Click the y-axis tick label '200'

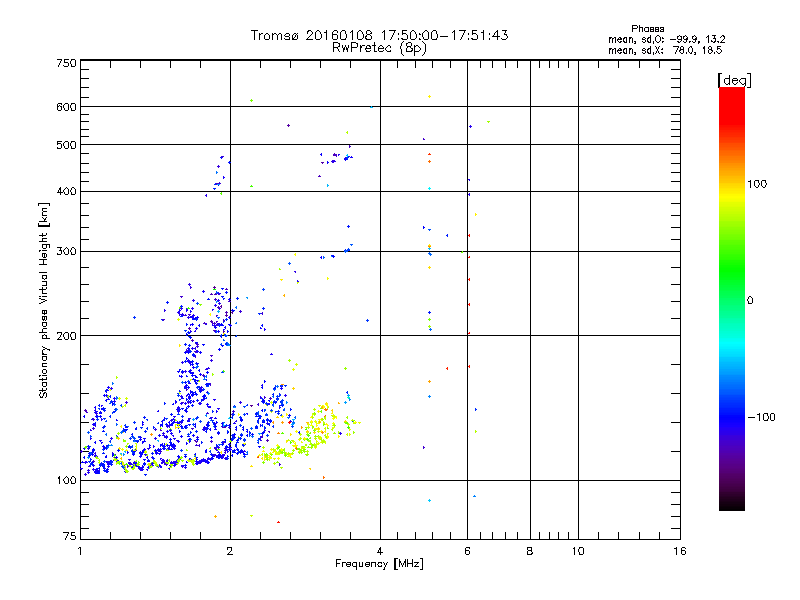coord(66,336)
